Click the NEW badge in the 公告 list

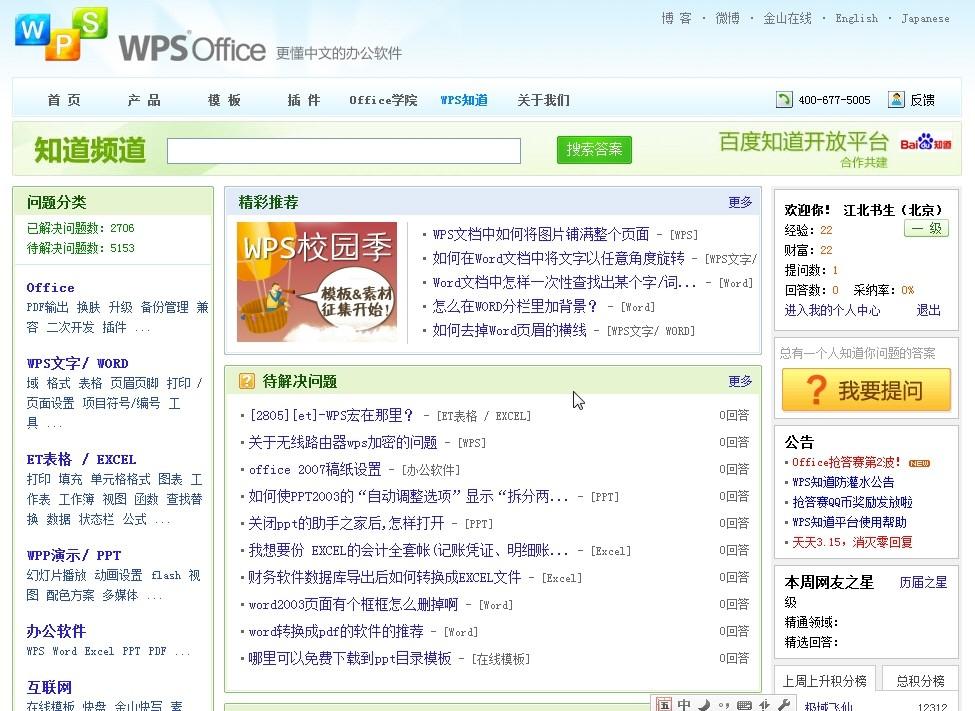coord(919,463)
